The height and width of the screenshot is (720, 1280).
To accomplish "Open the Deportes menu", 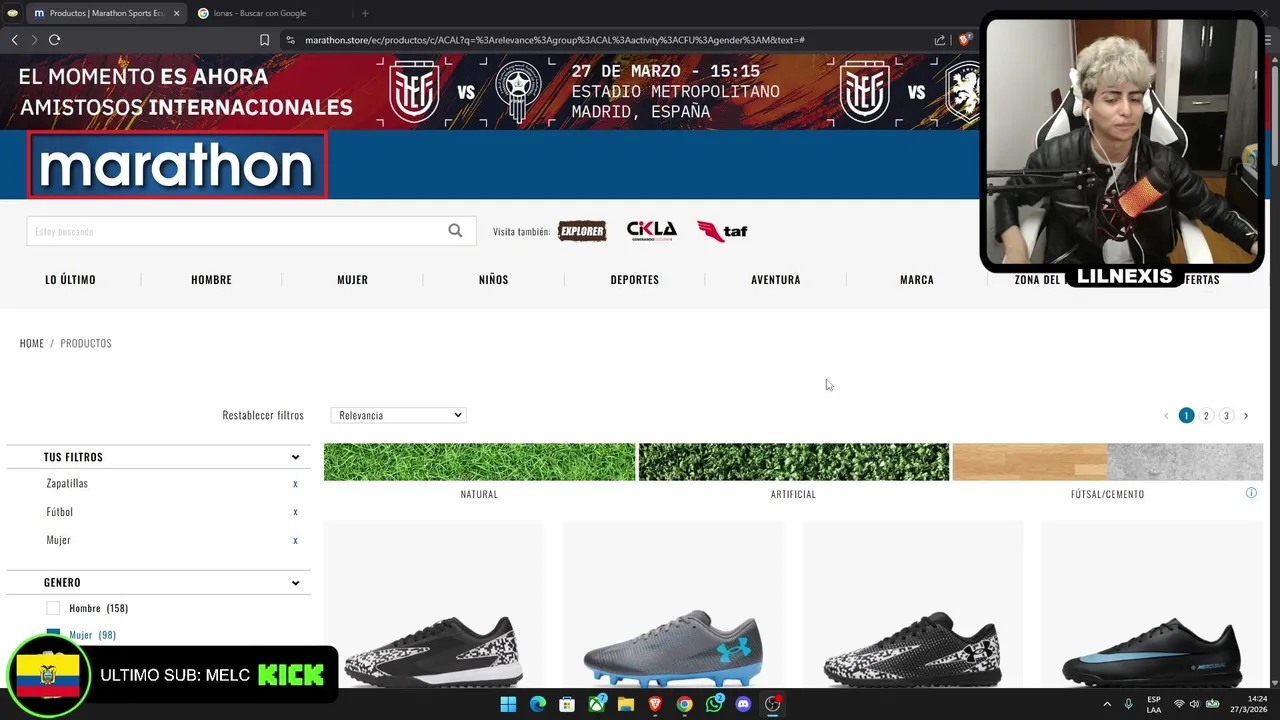I will click(x=634, y=280).
